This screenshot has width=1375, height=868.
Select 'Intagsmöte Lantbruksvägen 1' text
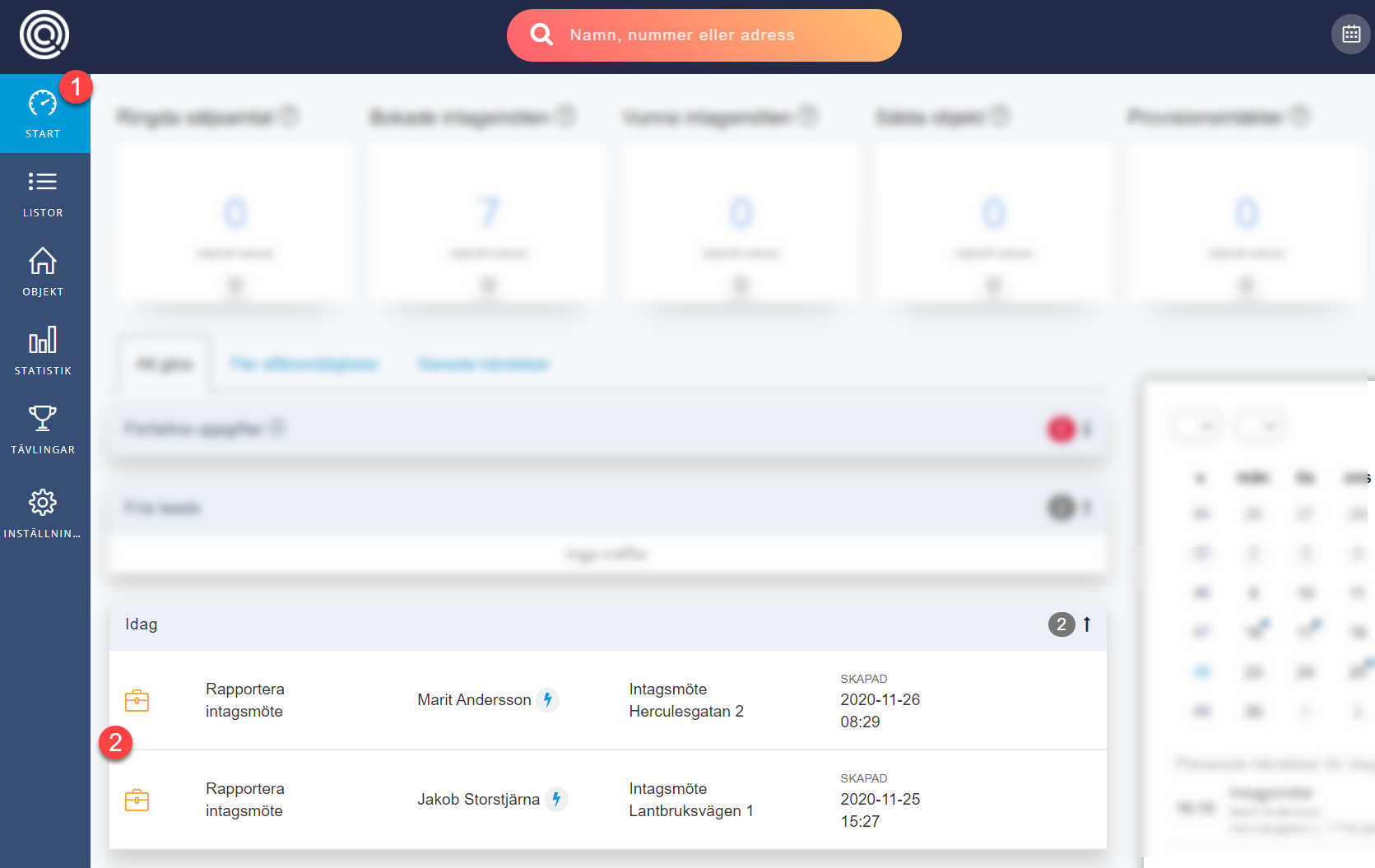pyautogui.click(x=691, y=800)
